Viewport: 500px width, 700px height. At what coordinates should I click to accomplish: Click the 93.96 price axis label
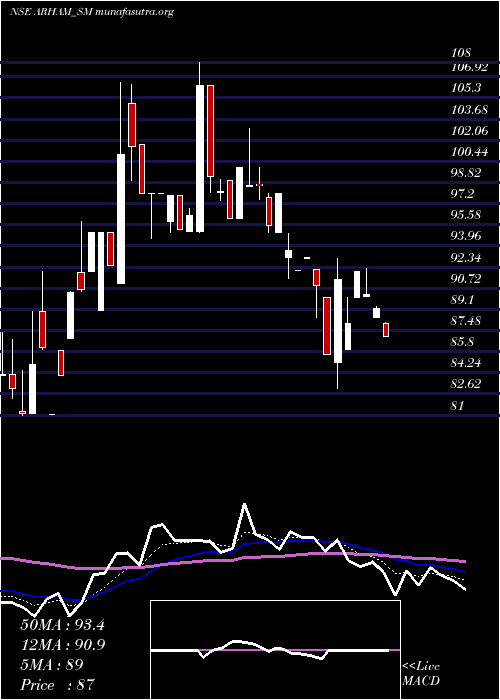coord(466,236)
